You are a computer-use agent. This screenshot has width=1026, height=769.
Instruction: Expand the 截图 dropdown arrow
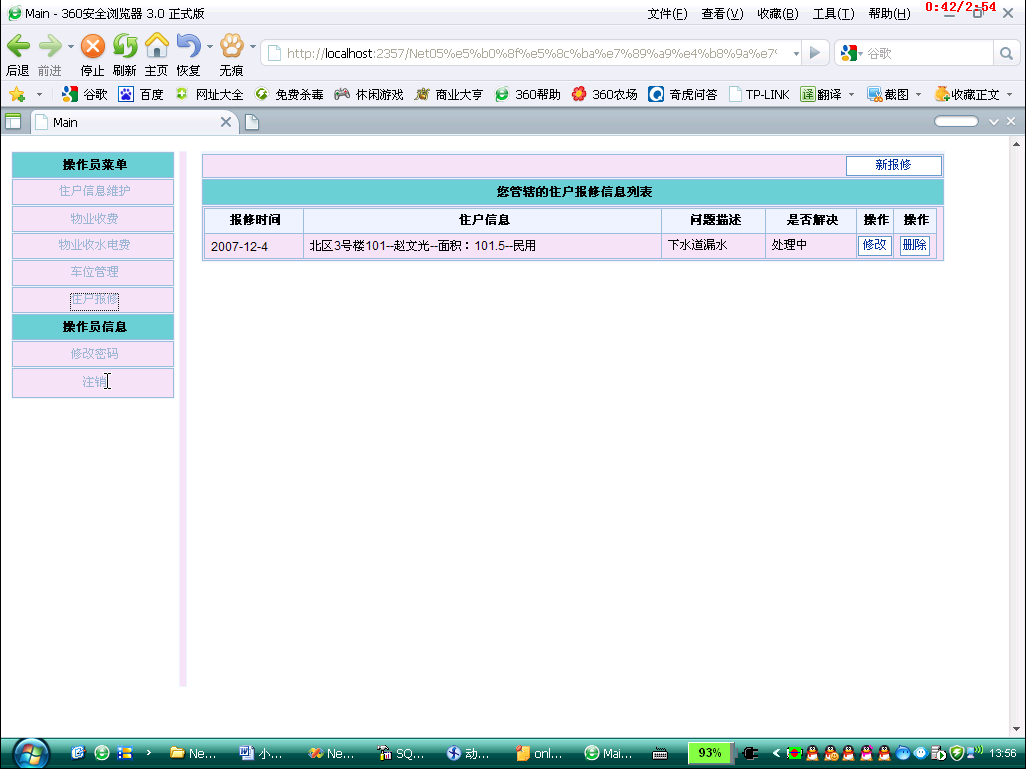pyautogui.click(x=918, y=95)
